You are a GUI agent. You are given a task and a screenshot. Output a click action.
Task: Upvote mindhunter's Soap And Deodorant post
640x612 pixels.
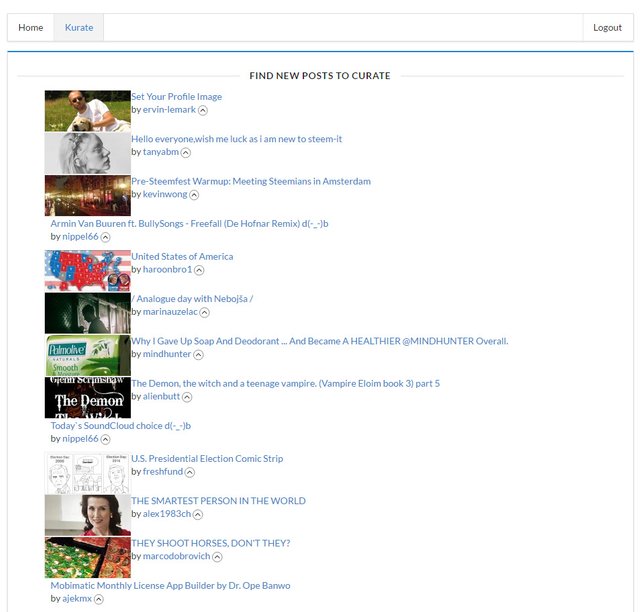pos(198,354)
